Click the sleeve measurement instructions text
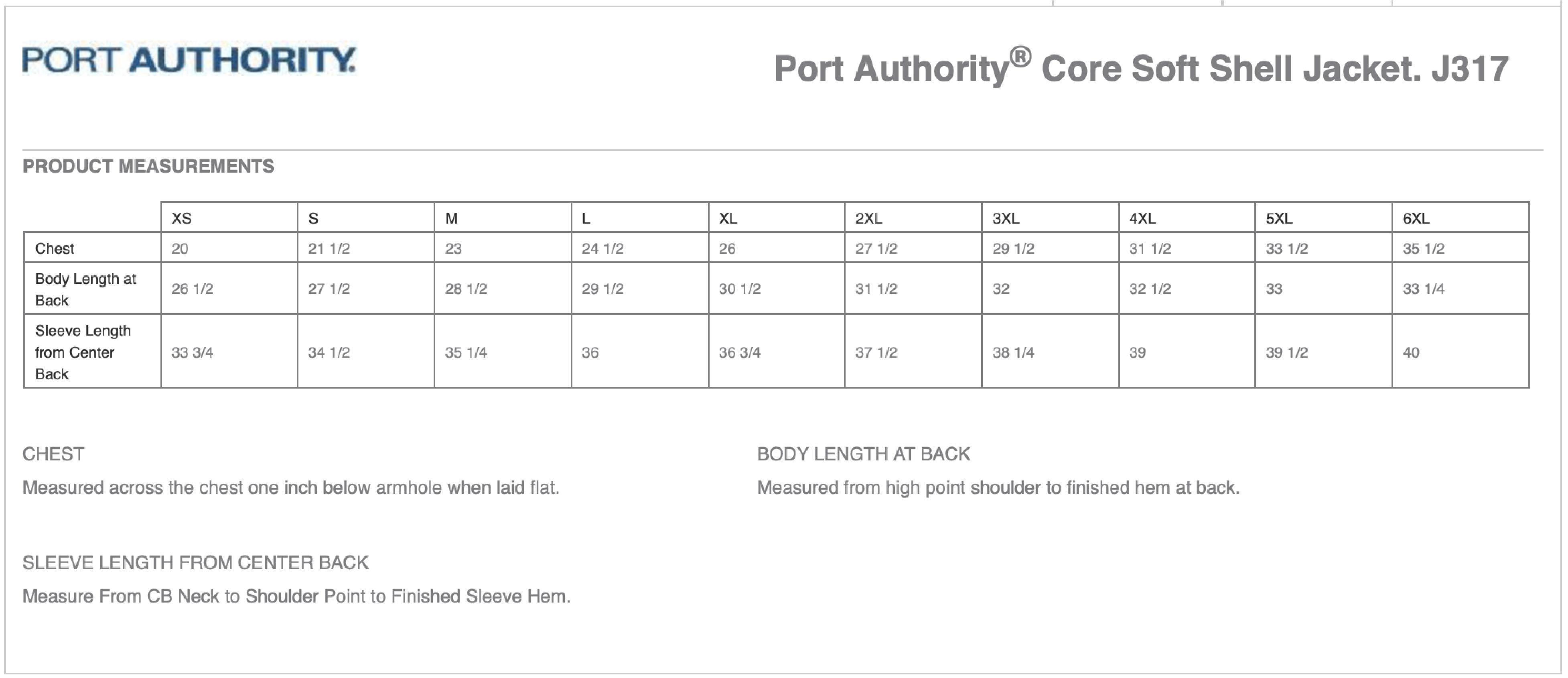1568x678 pixels. (296, 597)
